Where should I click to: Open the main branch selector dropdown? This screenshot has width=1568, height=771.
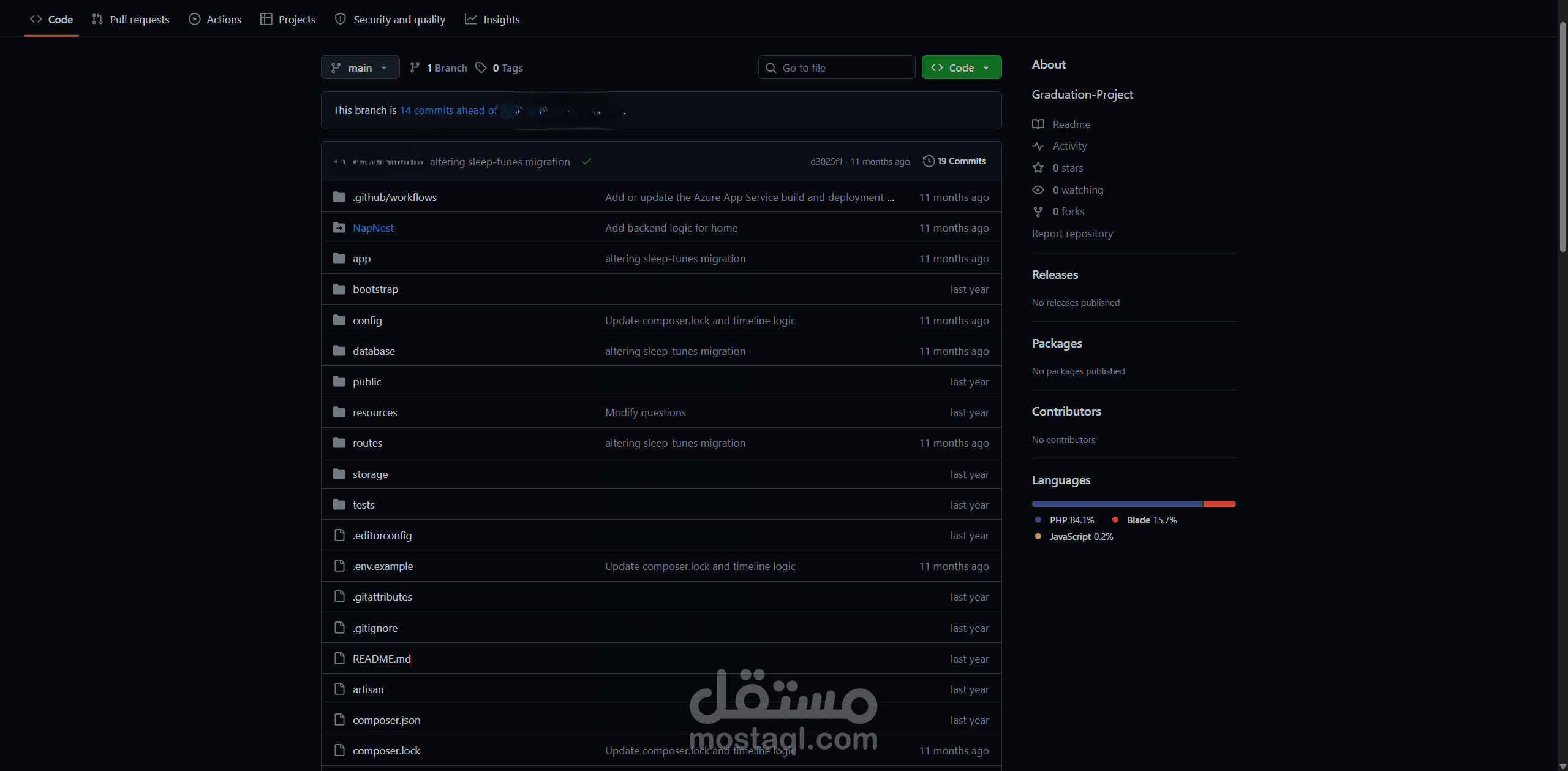coord(360,67)
